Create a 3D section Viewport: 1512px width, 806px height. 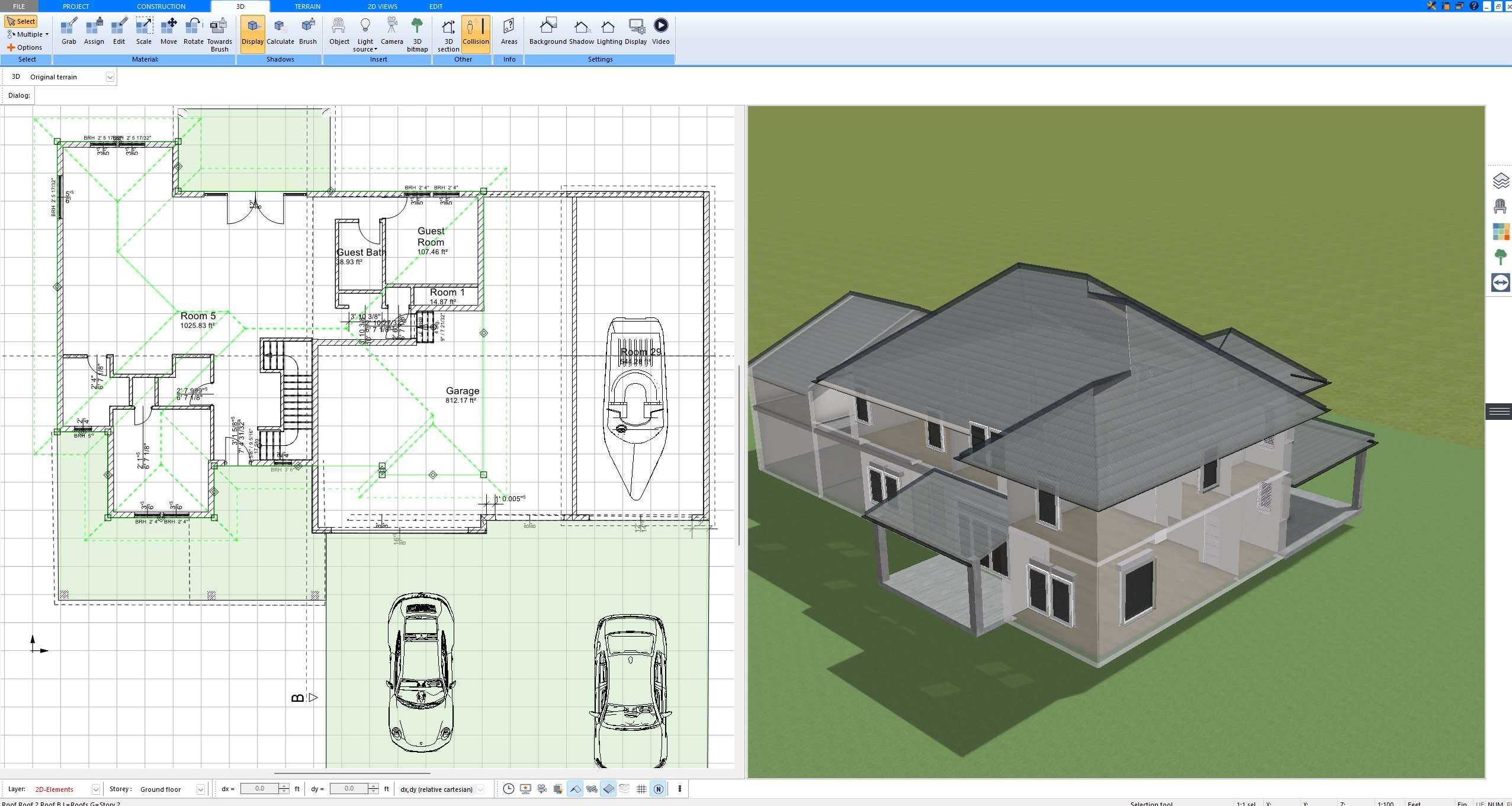(x=448, y=34)
